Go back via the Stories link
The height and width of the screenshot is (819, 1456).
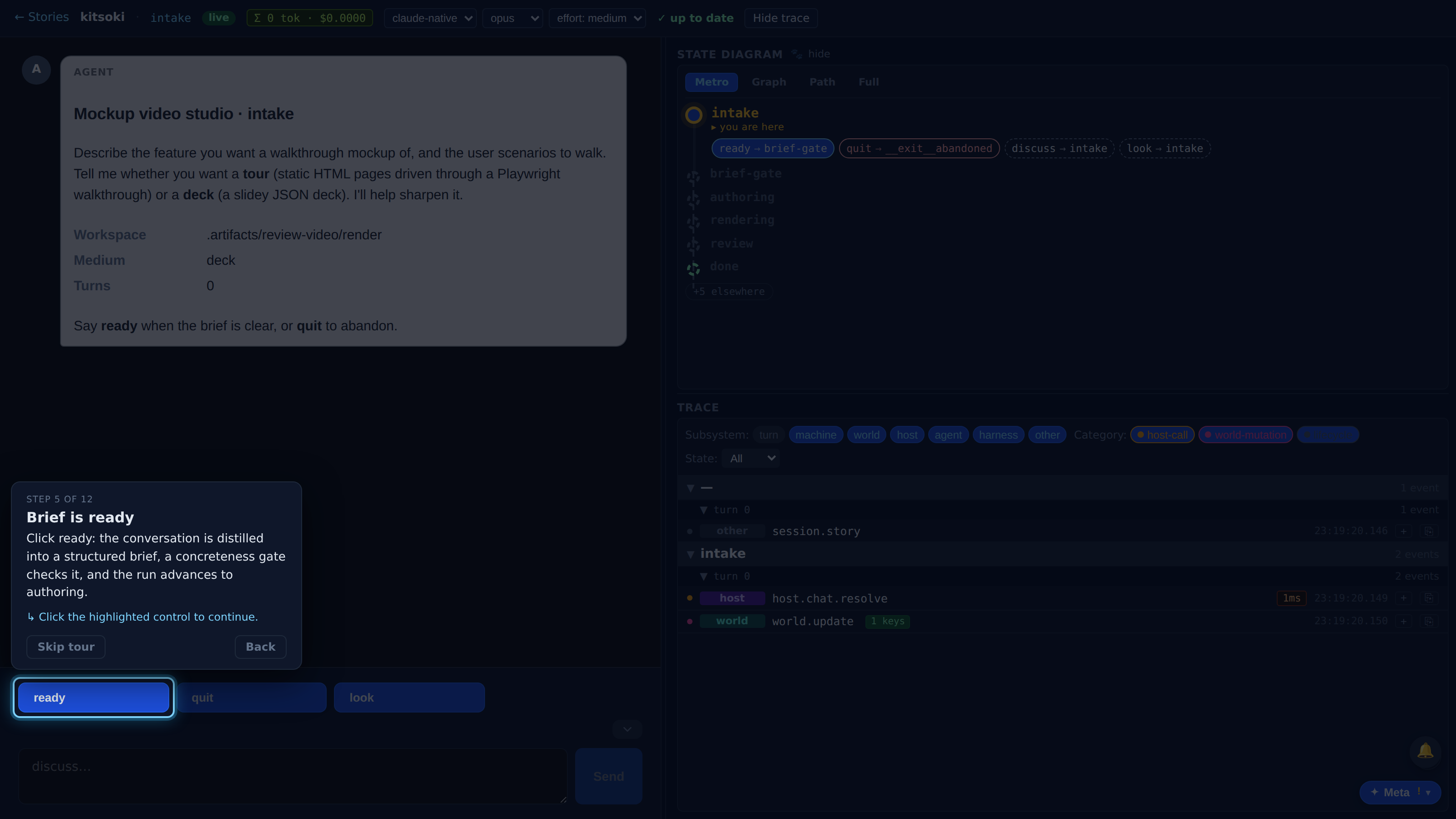pos(41,17)
